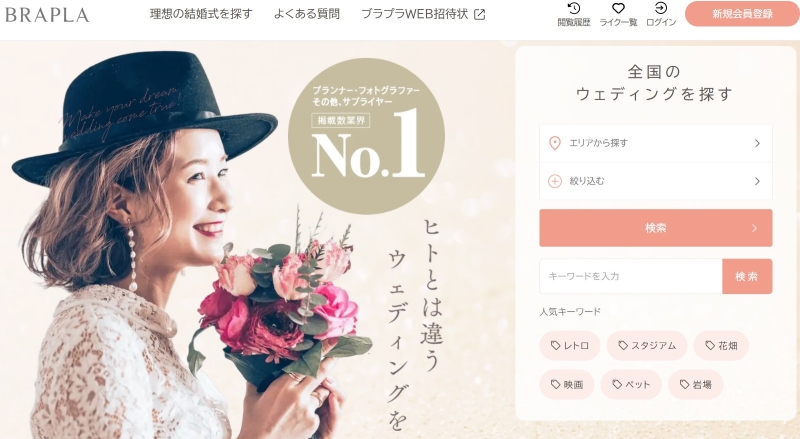800x439 pixels.
Task: Click the external link icon beside WEB招待状
Action: [480, 14]
